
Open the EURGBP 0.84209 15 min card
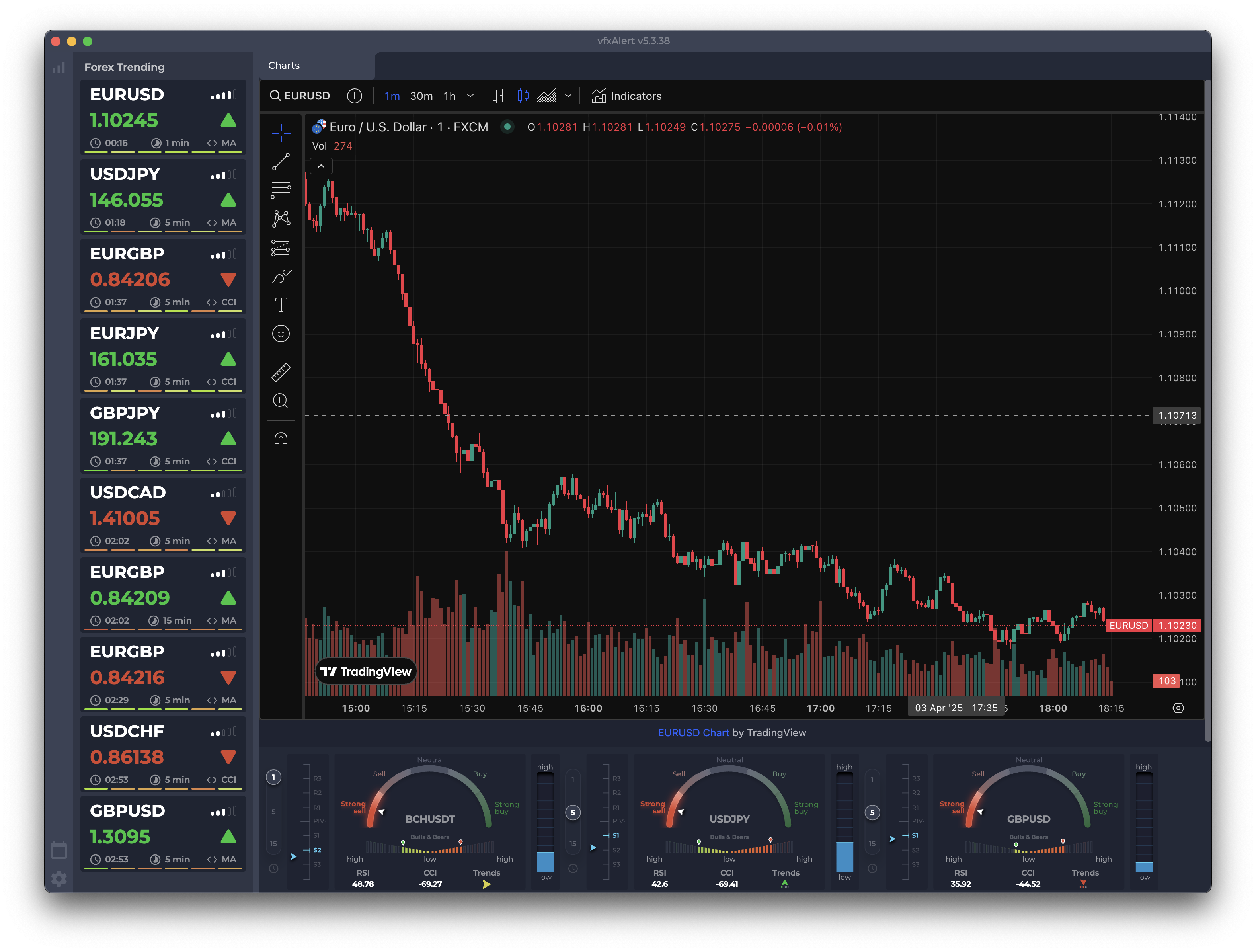(x=163, y=595)
